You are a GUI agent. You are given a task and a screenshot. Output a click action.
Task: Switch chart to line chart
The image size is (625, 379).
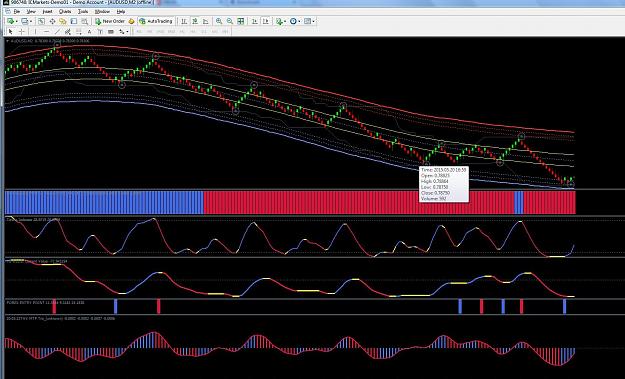point(206,21)
